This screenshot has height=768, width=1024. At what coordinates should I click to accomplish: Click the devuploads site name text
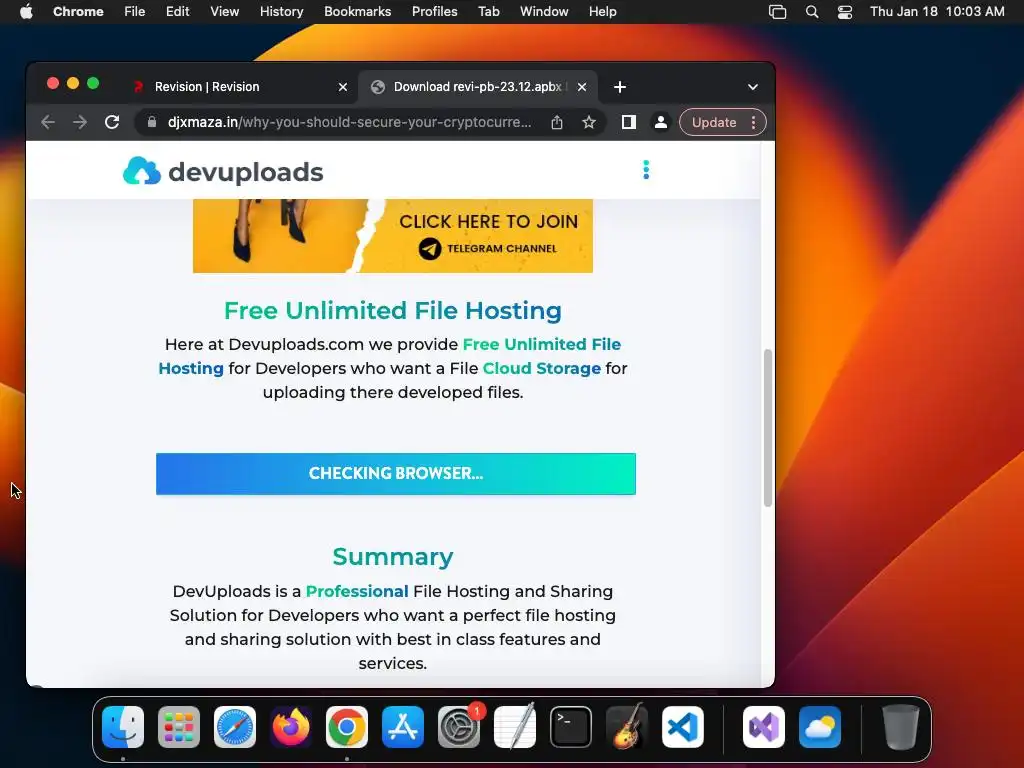[246, 172]
